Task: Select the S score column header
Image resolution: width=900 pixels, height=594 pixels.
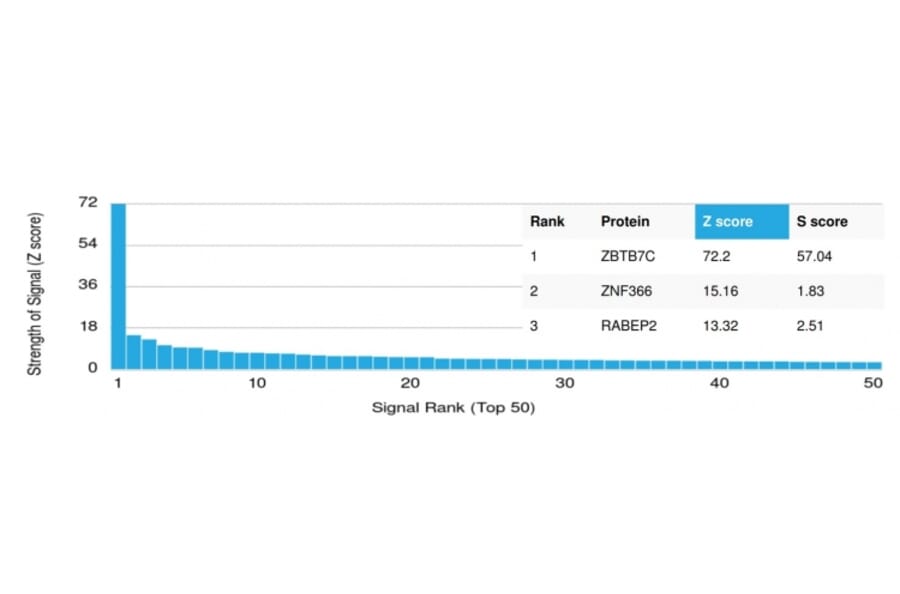Action: [x=821, y=221]
